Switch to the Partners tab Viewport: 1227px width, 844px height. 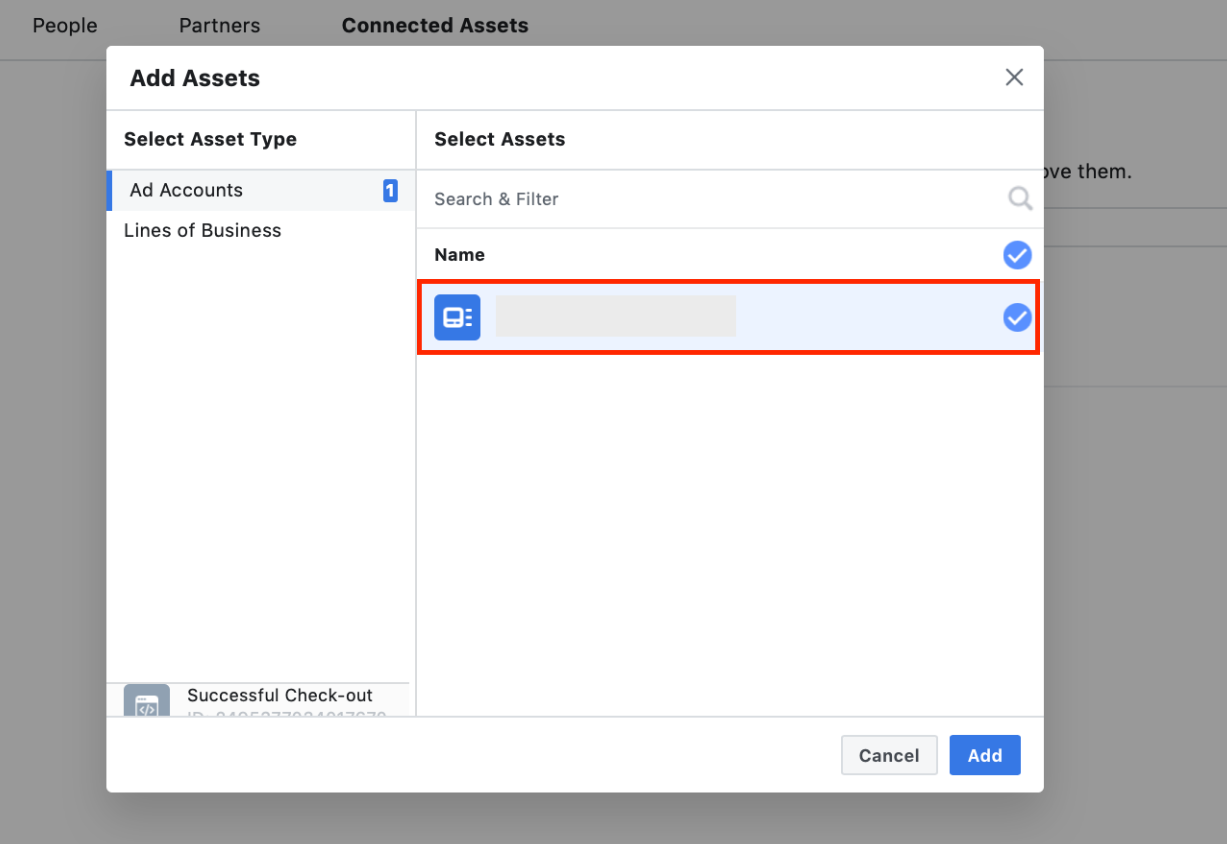(219, 26)
